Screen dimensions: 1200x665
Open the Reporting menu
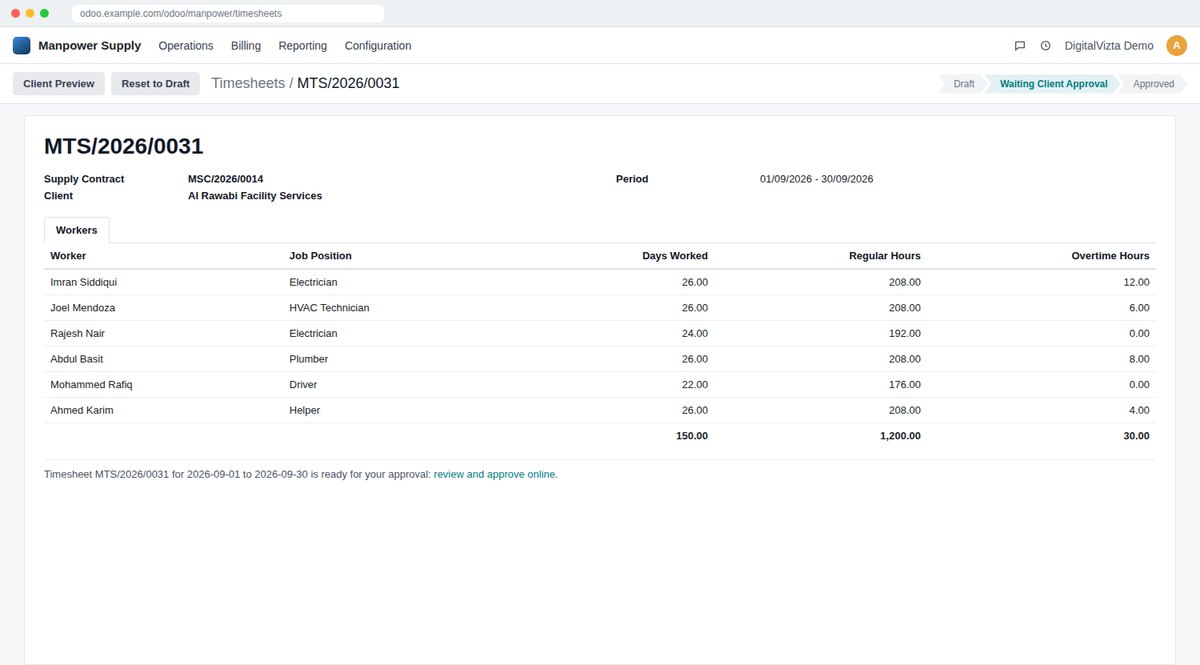point(303,46)
